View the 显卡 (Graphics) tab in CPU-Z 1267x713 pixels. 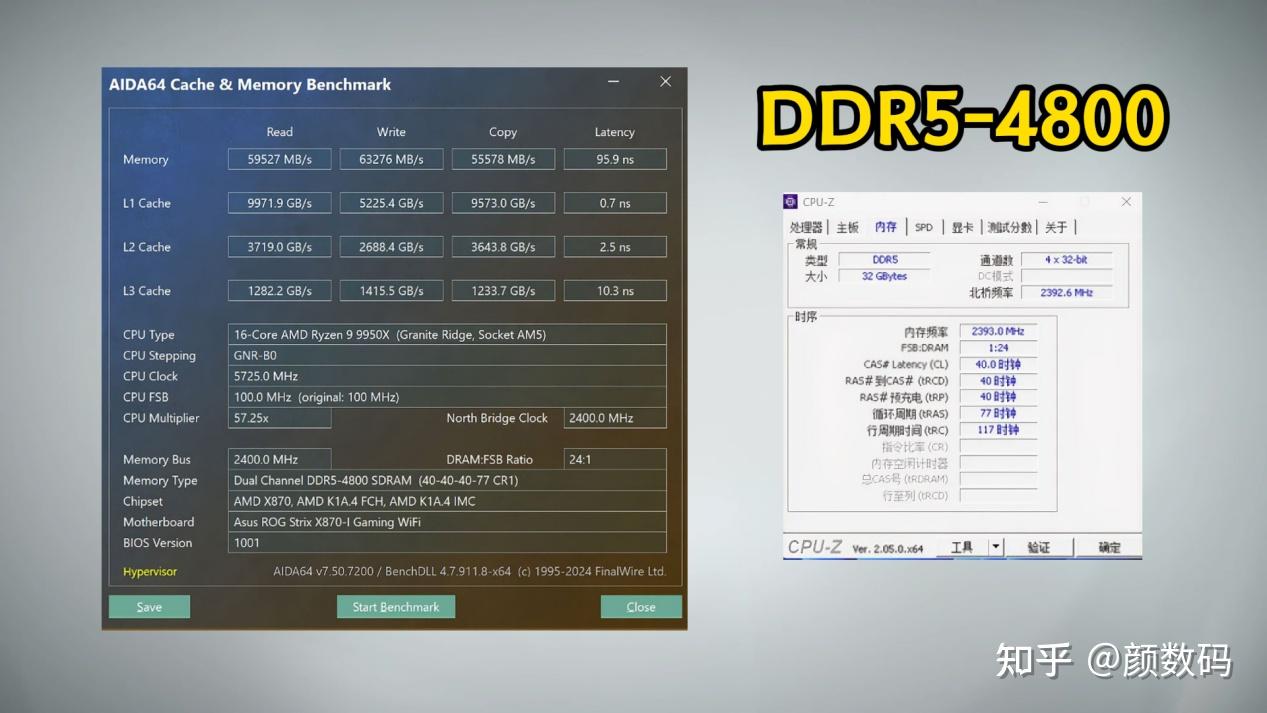962,227
